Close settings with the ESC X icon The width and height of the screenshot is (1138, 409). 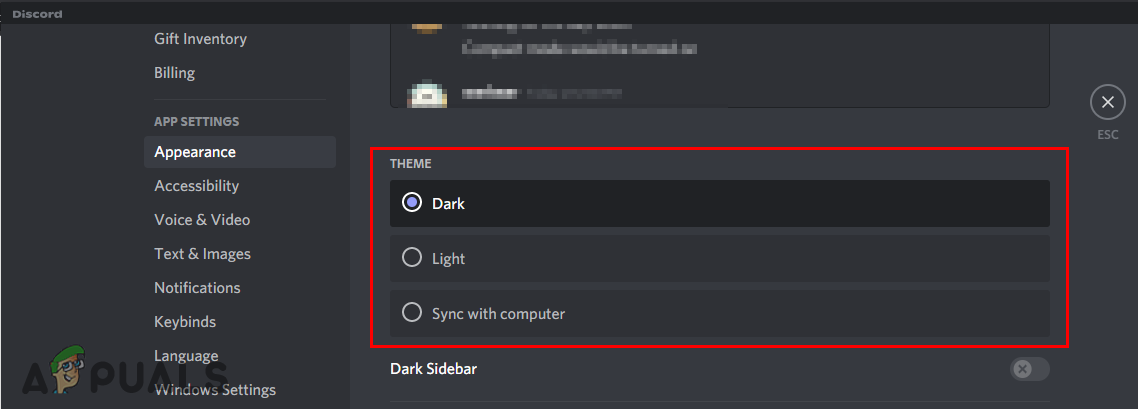[1107, 102]
